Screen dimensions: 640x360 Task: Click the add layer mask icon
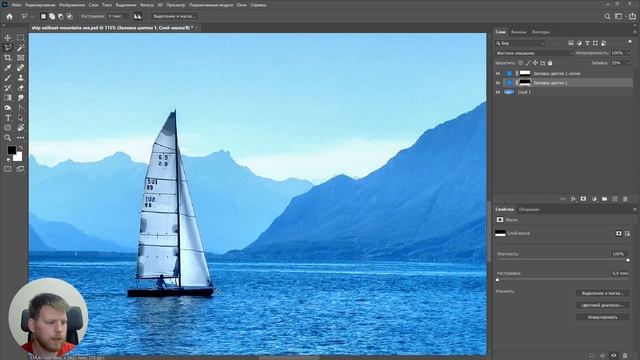584,199
